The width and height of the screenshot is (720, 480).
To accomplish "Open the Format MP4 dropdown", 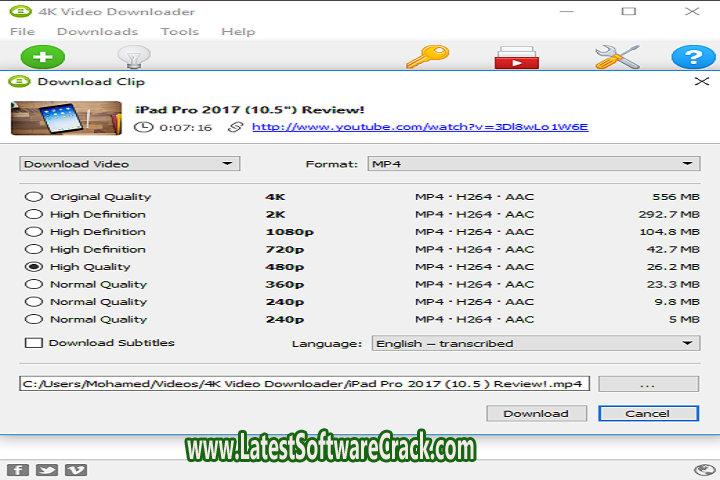I will (x=532, y=164).
